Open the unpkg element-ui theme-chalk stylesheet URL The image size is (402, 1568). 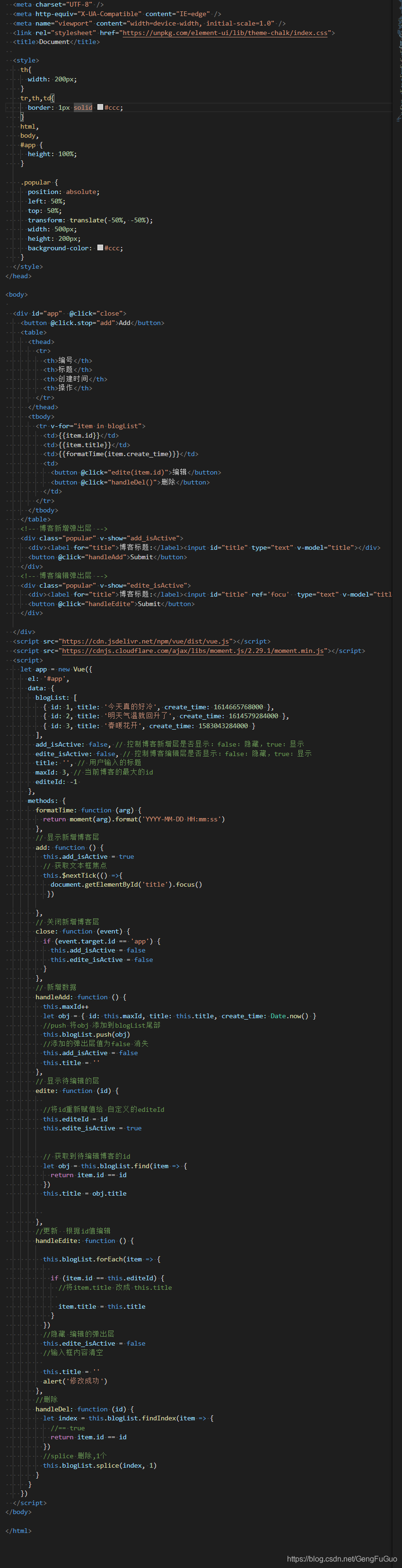(x=225, y=33)
